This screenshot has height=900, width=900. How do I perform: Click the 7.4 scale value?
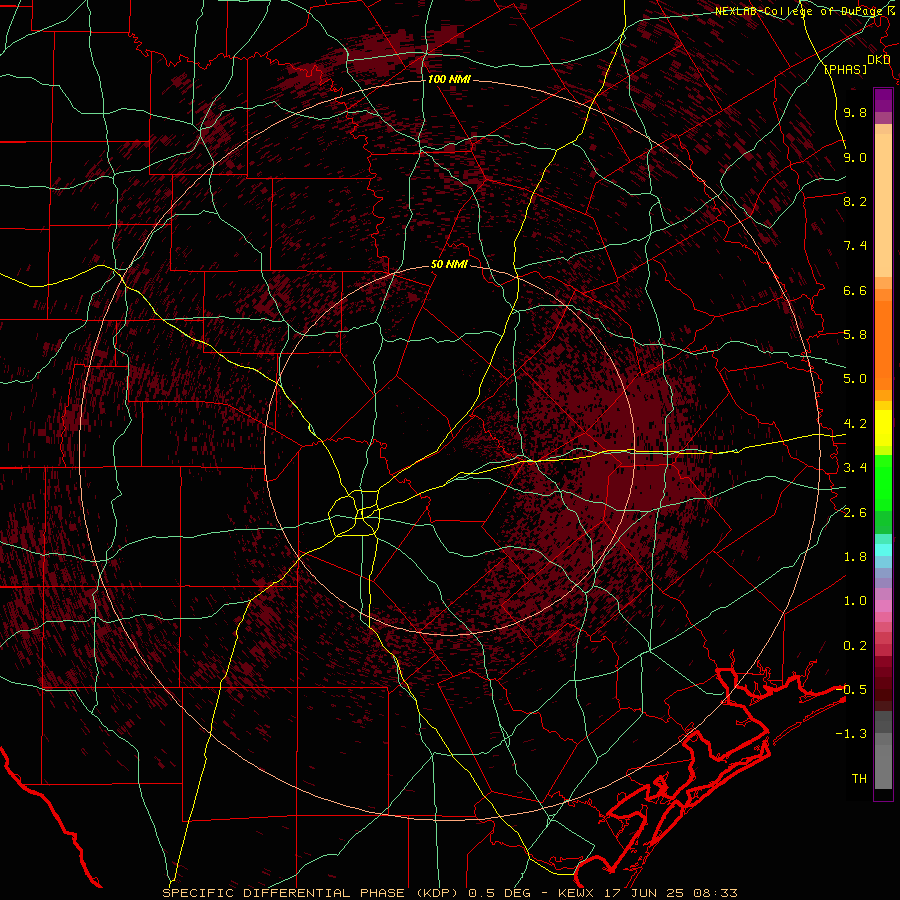click(855, 246)
